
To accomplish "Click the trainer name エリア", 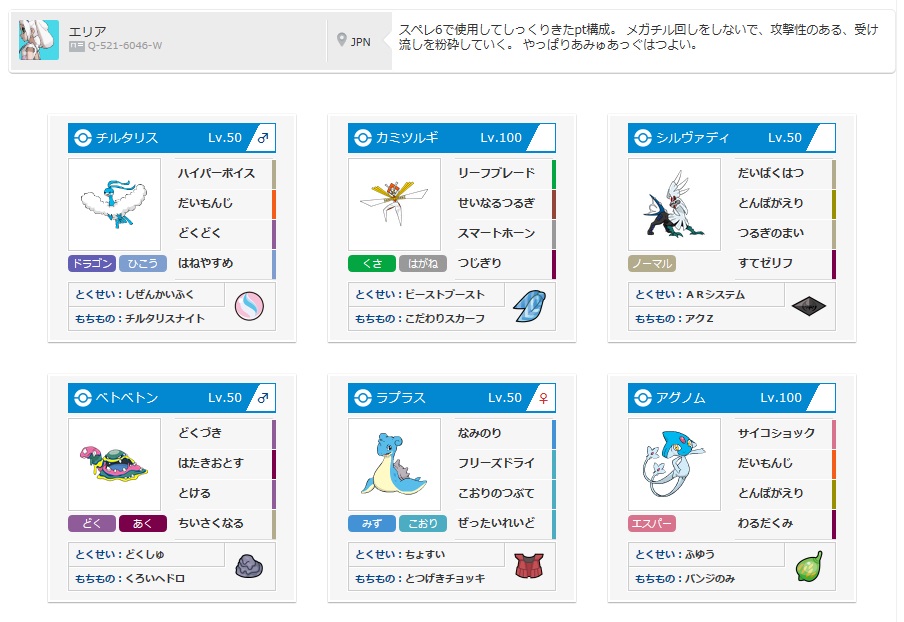I will pyautogui.click(x=88, y=31).
